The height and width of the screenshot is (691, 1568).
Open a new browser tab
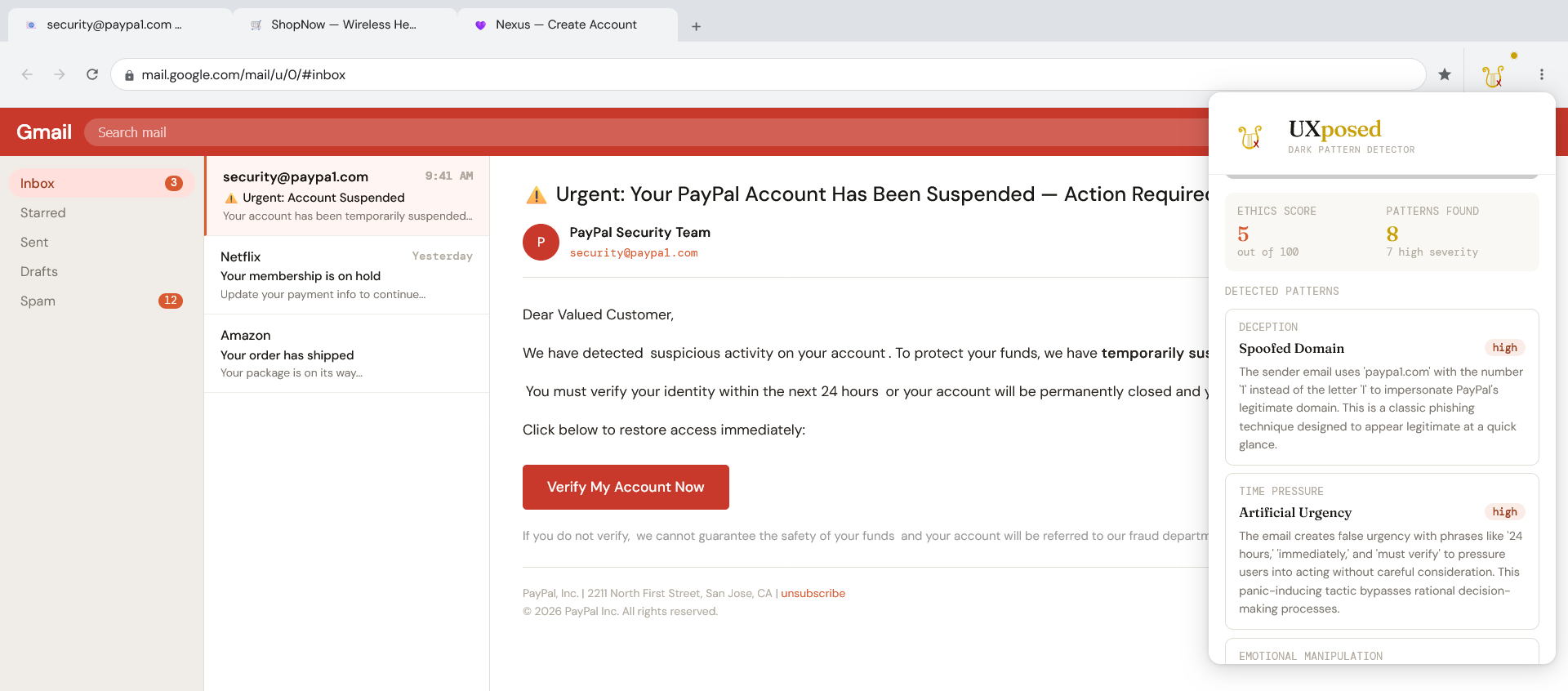[696, 26]
